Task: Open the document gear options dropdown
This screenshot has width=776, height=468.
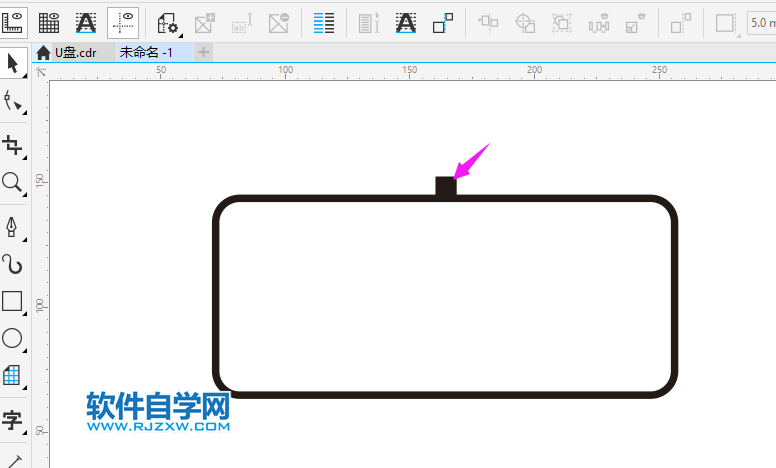Action: 167,21
